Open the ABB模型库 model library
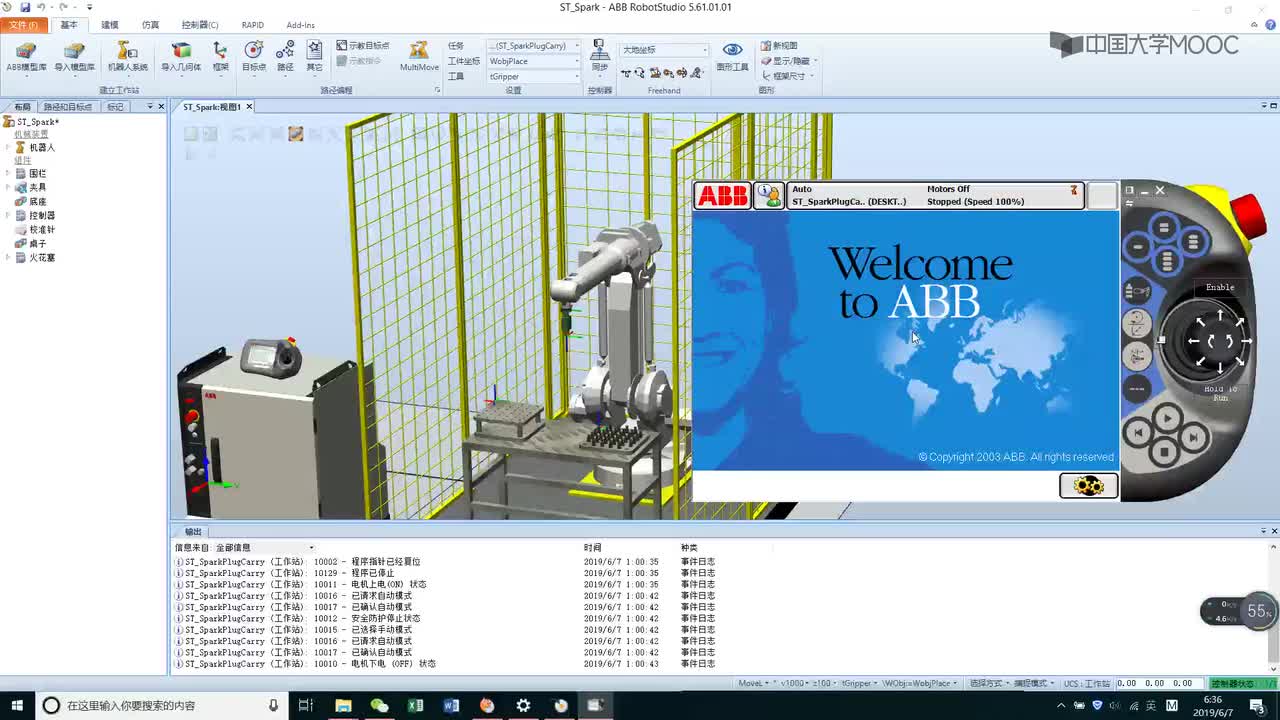The width and height of the screenshot is (1280, 720). click(x=27, y=57)
